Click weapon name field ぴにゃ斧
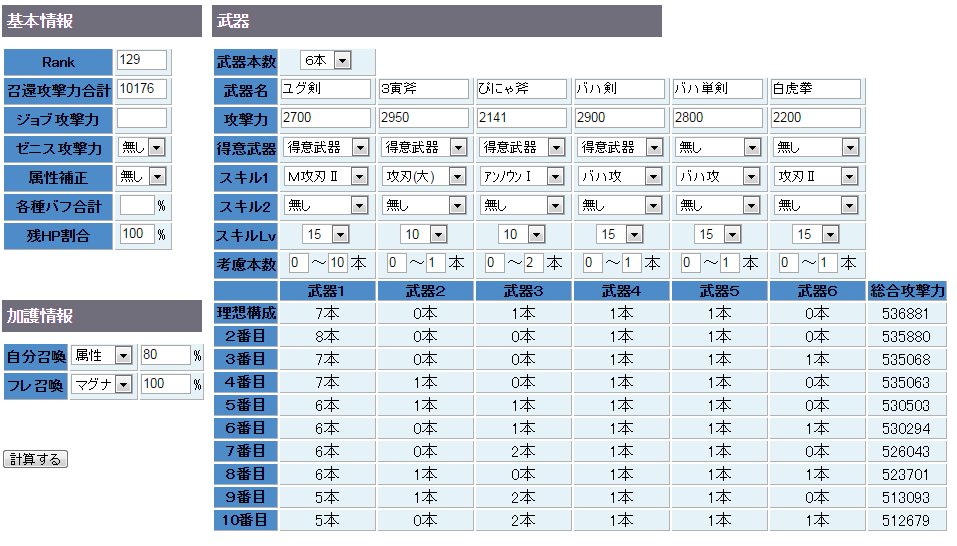Image resolution: width=957 pixels, height=546 pixels. tap(521, 88)
